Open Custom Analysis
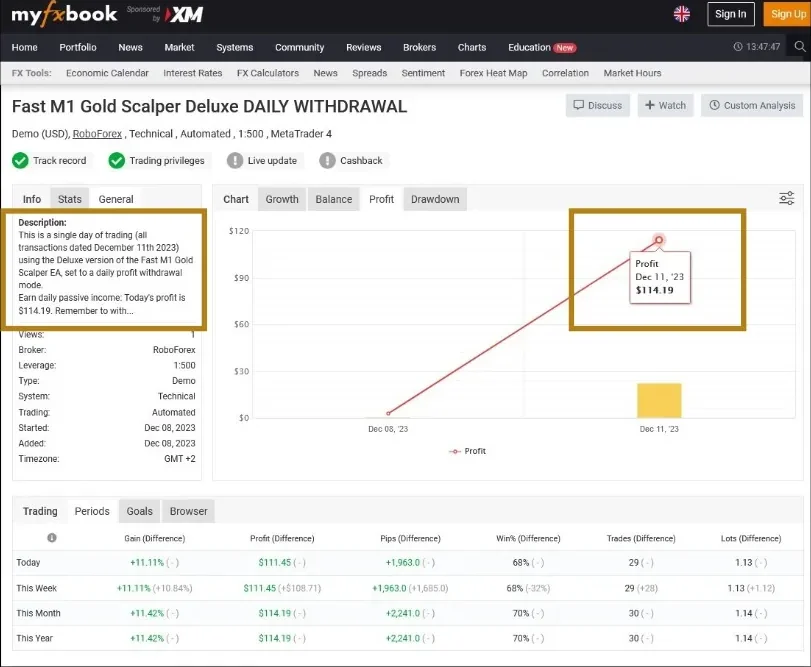The height and width of the screenshot is (667, 811). tap(752, 105)
